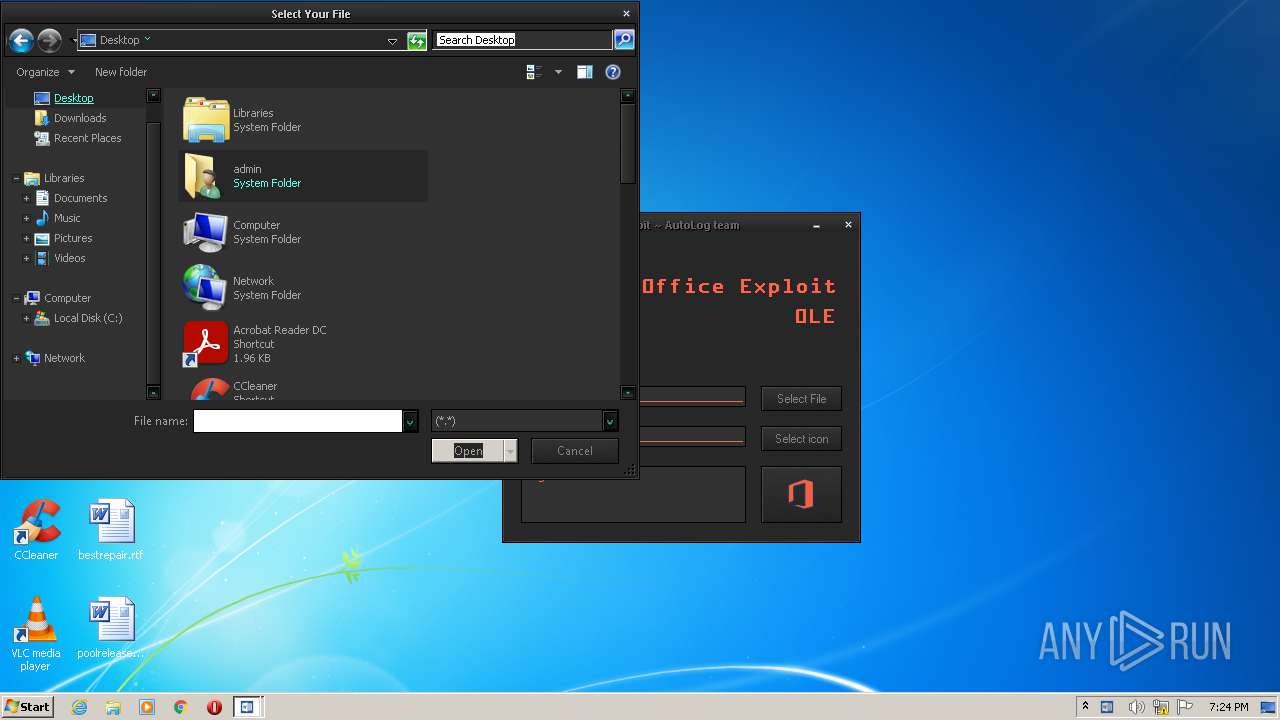Image resolution: width=1280 pixels, height=720 pixels.
Task: Open help with the question mark icon
Action: [x=613, y=72]
